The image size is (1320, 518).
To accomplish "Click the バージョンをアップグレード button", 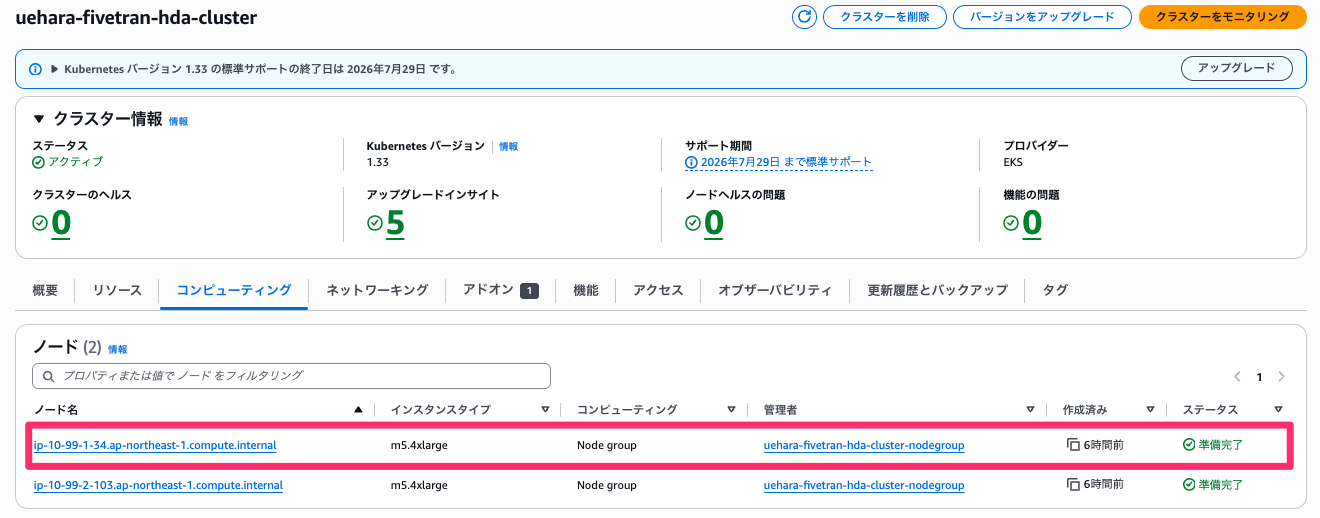I will (1041, 17).
